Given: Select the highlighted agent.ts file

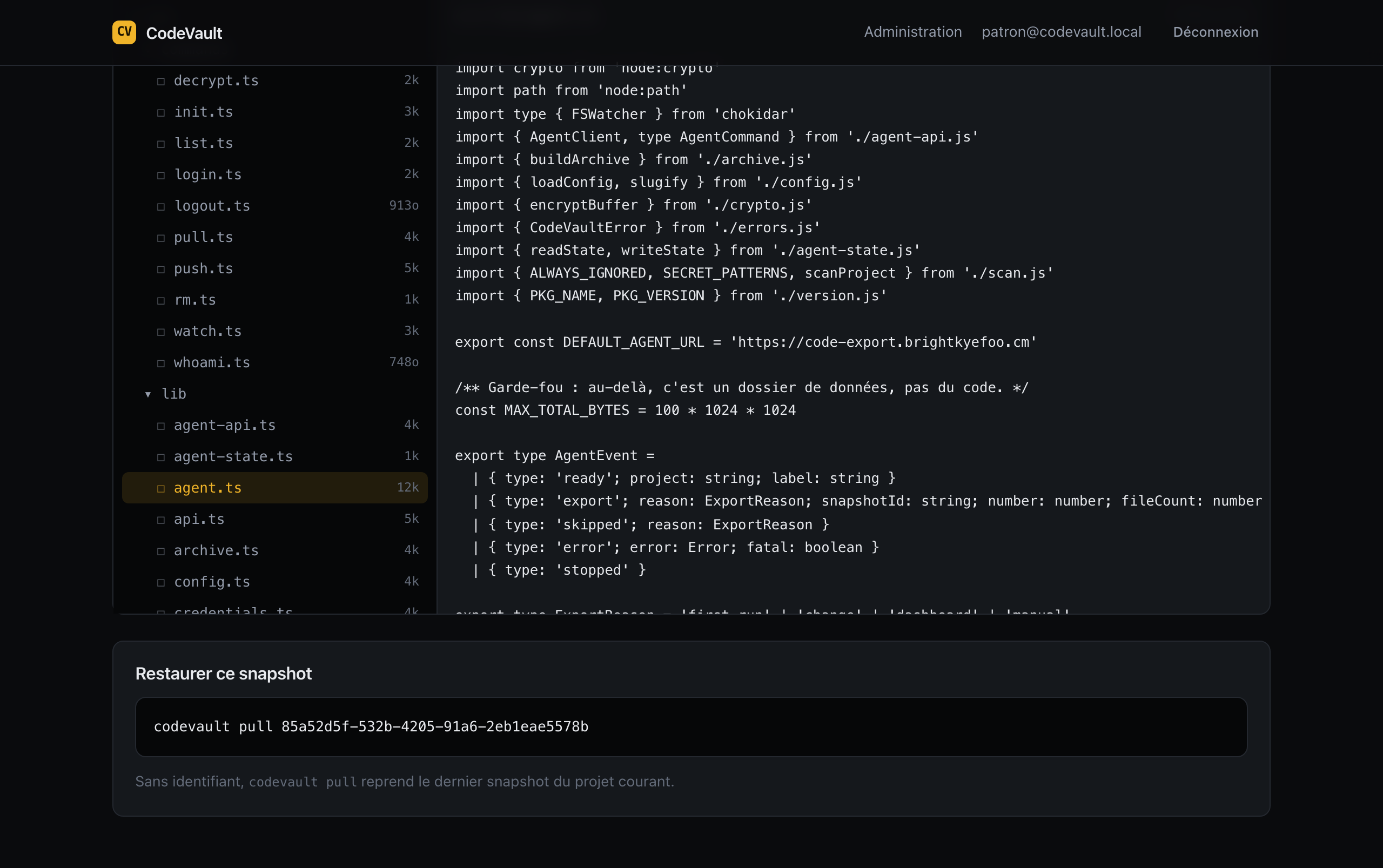Looking at the screenshot, I should 275,488.
